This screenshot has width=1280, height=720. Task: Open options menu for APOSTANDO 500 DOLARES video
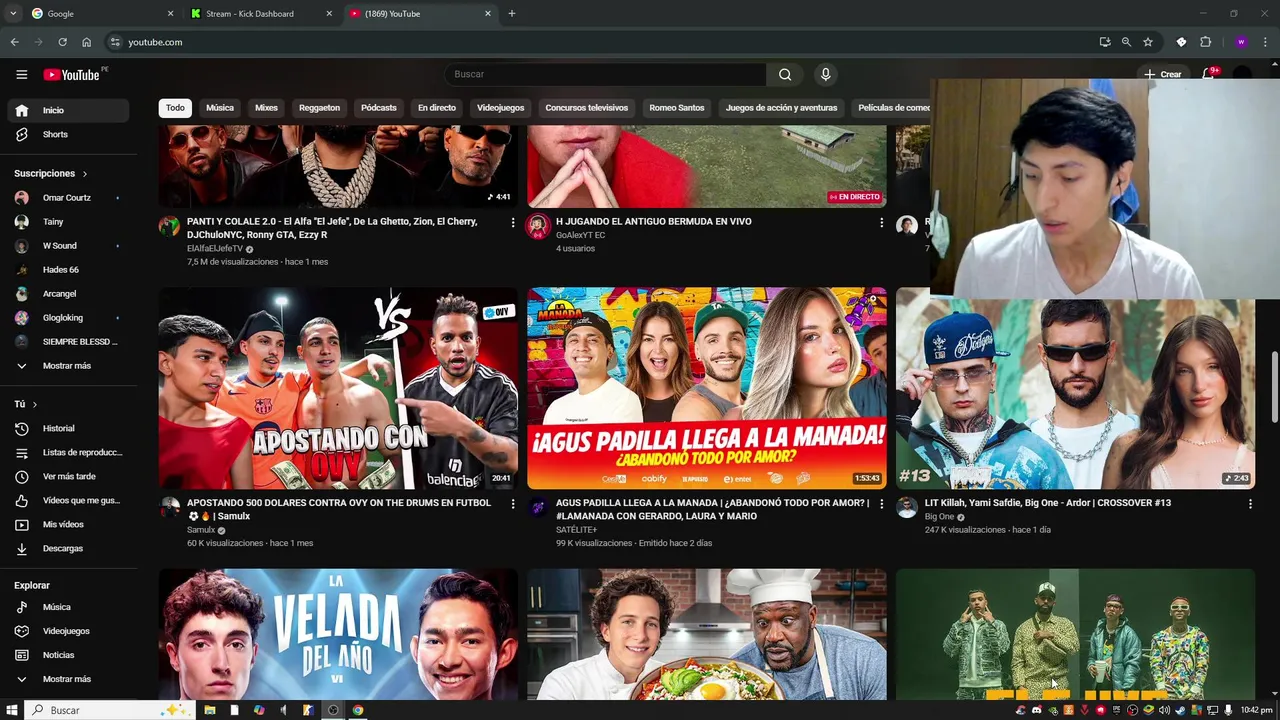513,503
